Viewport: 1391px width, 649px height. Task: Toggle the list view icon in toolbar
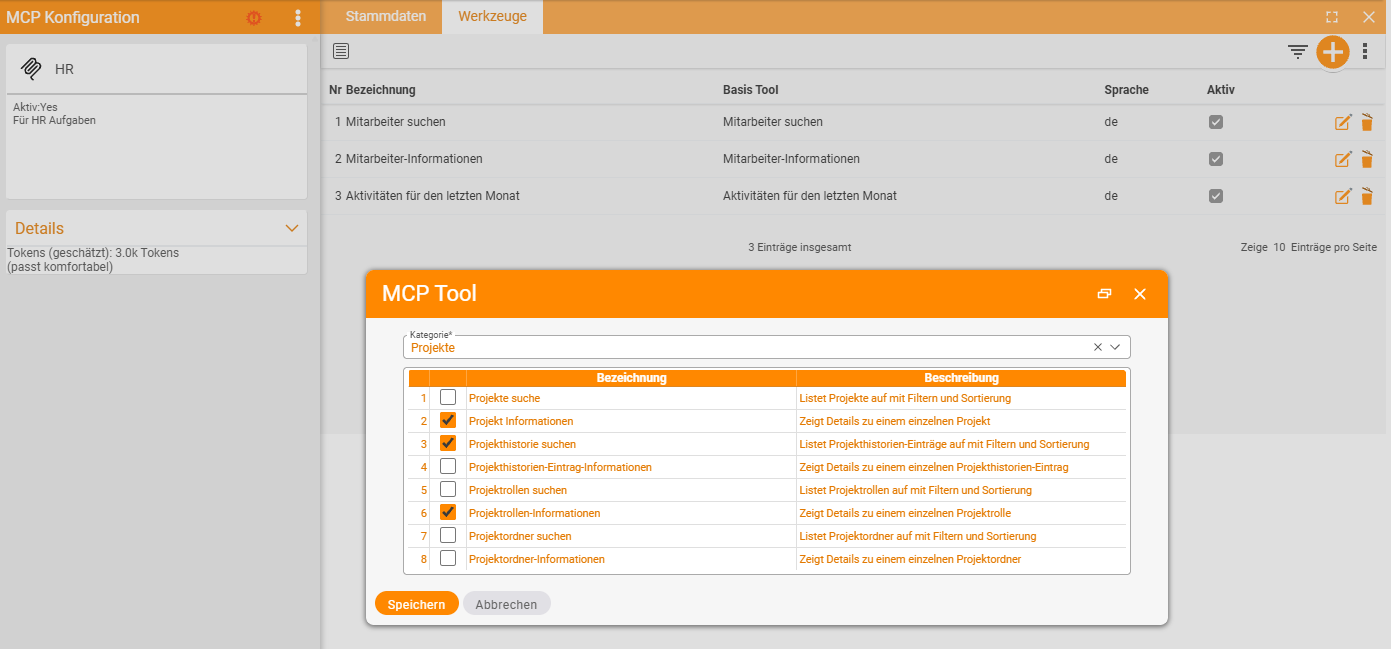341,51
